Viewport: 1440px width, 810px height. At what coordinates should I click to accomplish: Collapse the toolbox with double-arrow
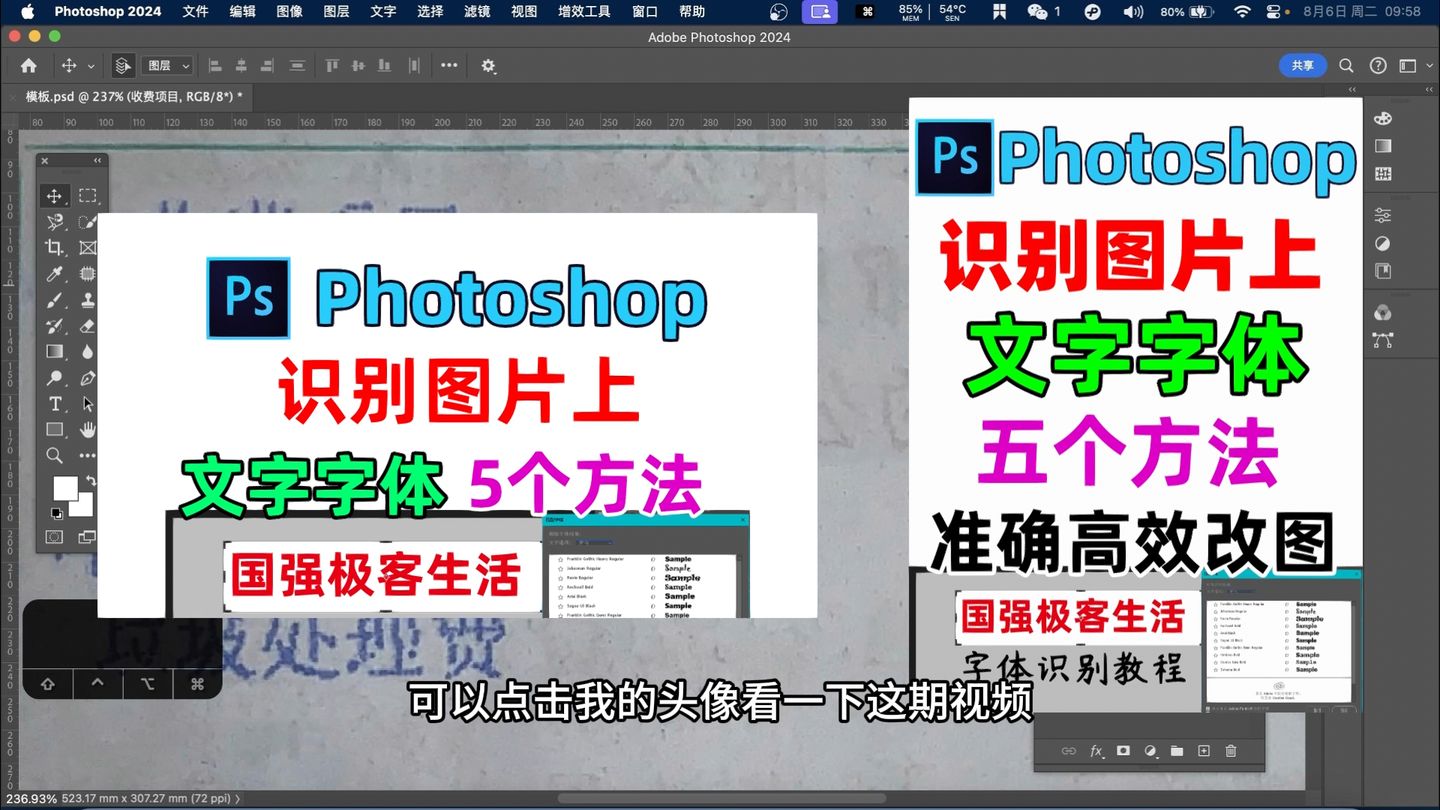(97, 160)
